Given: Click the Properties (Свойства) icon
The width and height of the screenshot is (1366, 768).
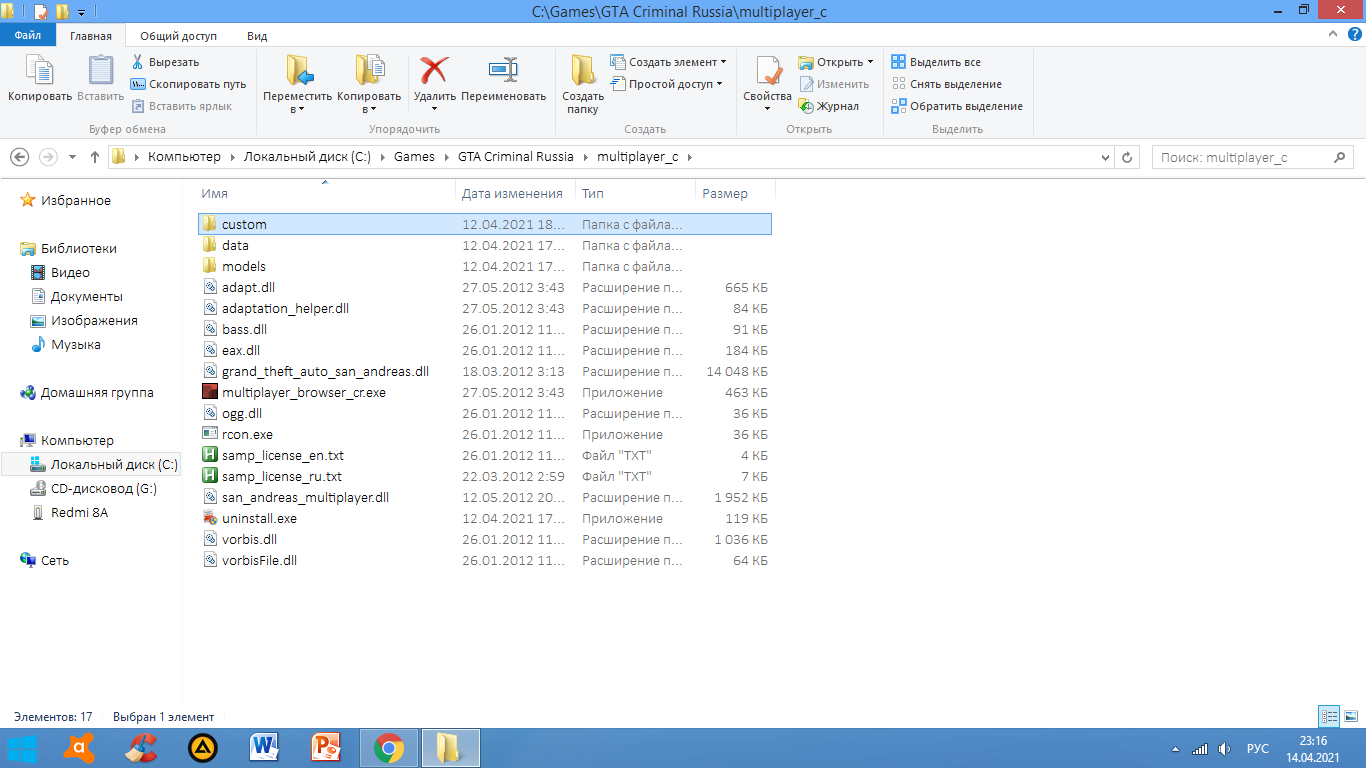Looking at the screenshot, I should (x=768, y=71).
